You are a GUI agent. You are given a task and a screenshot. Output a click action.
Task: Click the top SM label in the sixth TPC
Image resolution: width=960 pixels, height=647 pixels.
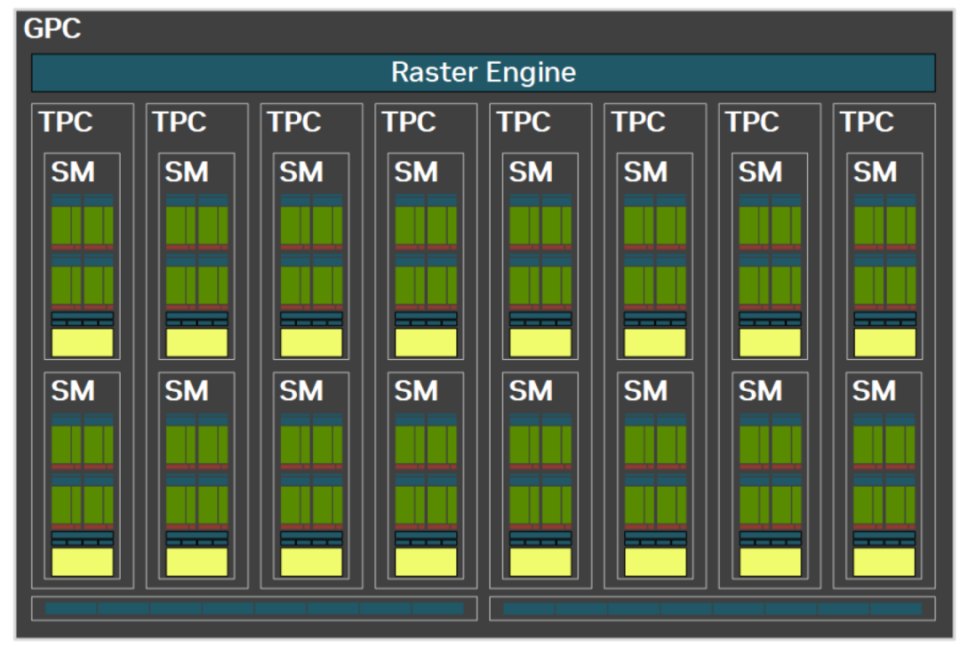[645, 173]
